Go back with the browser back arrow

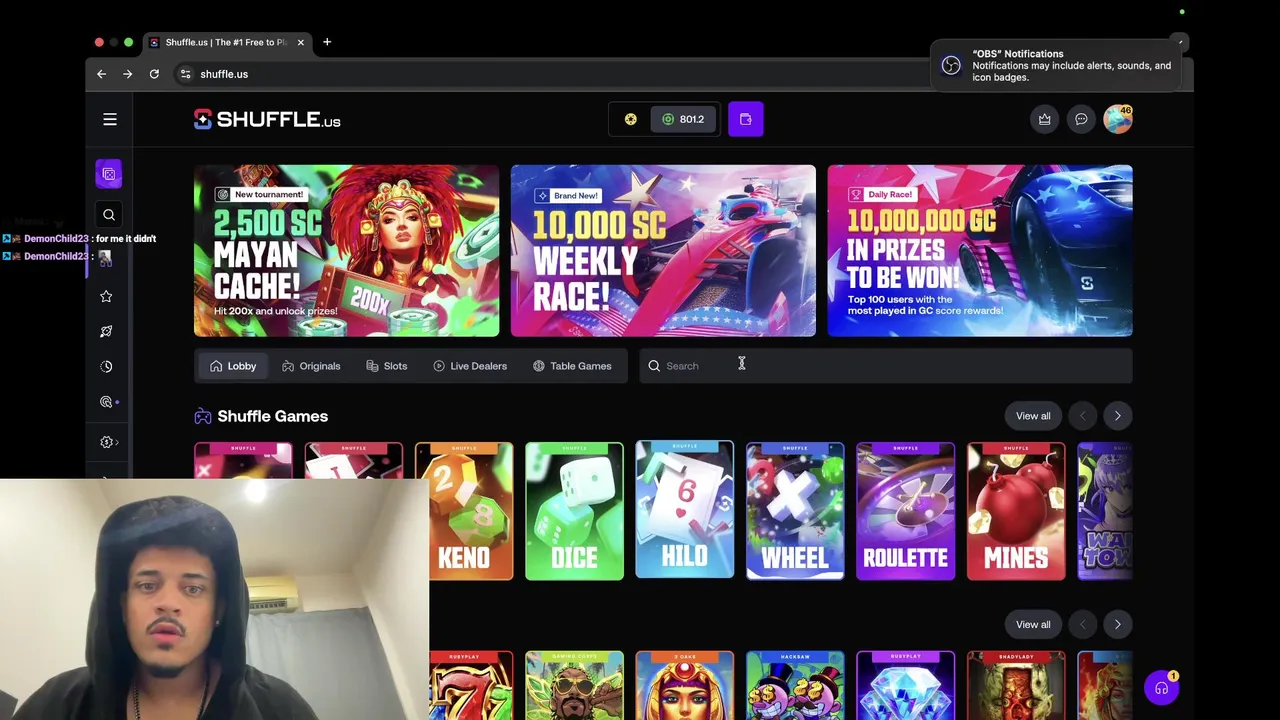pyautogui.click(x=101, y=74)
